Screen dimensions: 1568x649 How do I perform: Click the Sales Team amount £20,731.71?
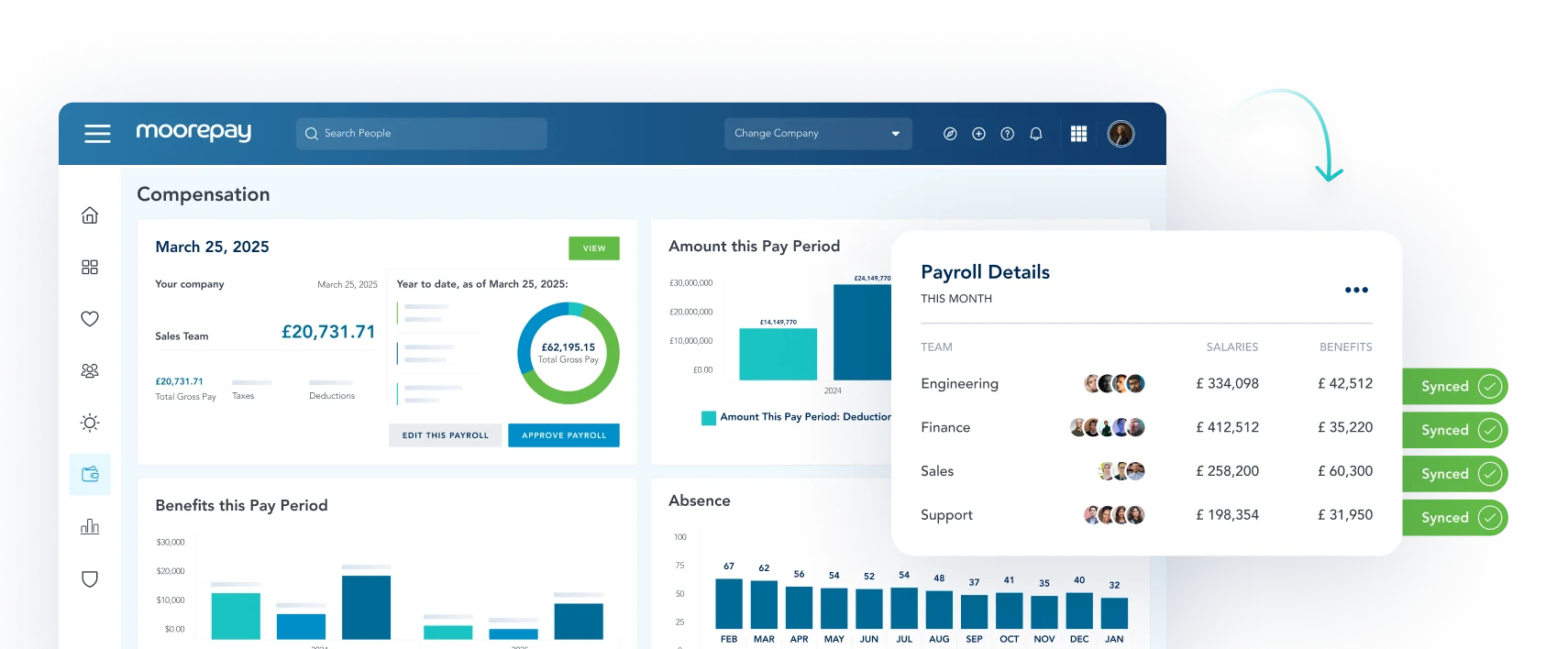(328, 332)
